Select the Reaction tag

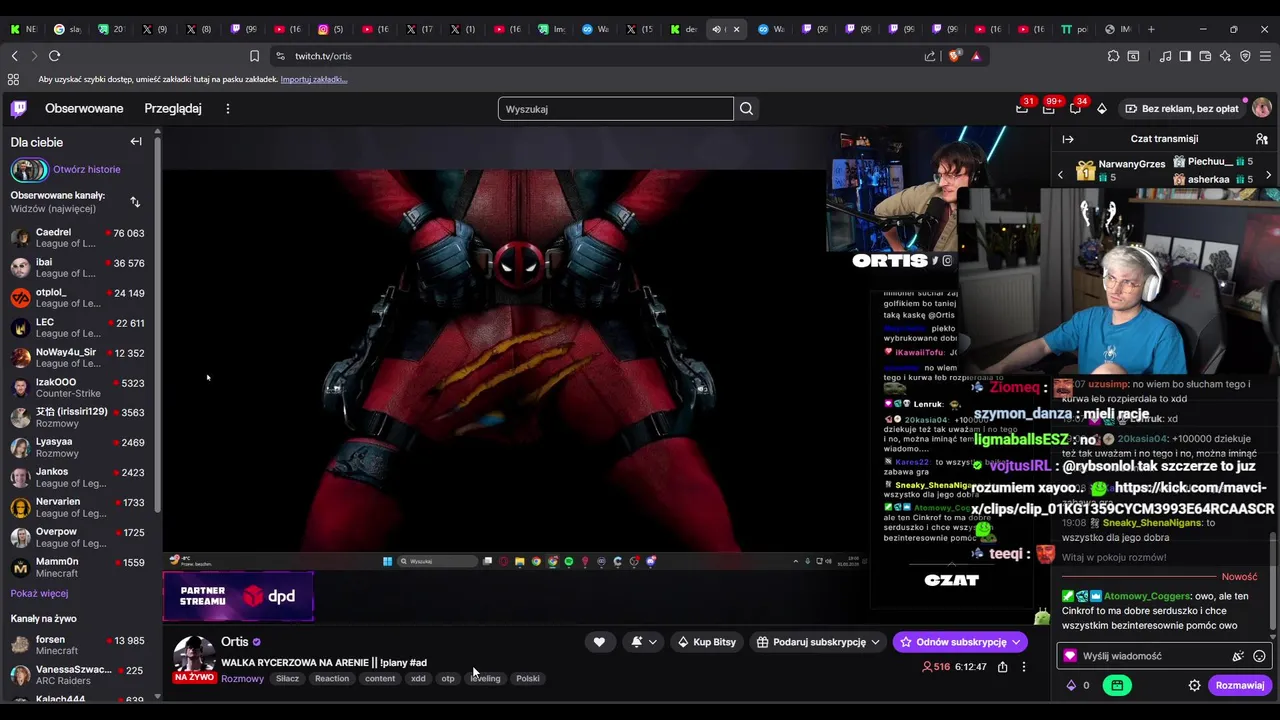click(332, 679)
